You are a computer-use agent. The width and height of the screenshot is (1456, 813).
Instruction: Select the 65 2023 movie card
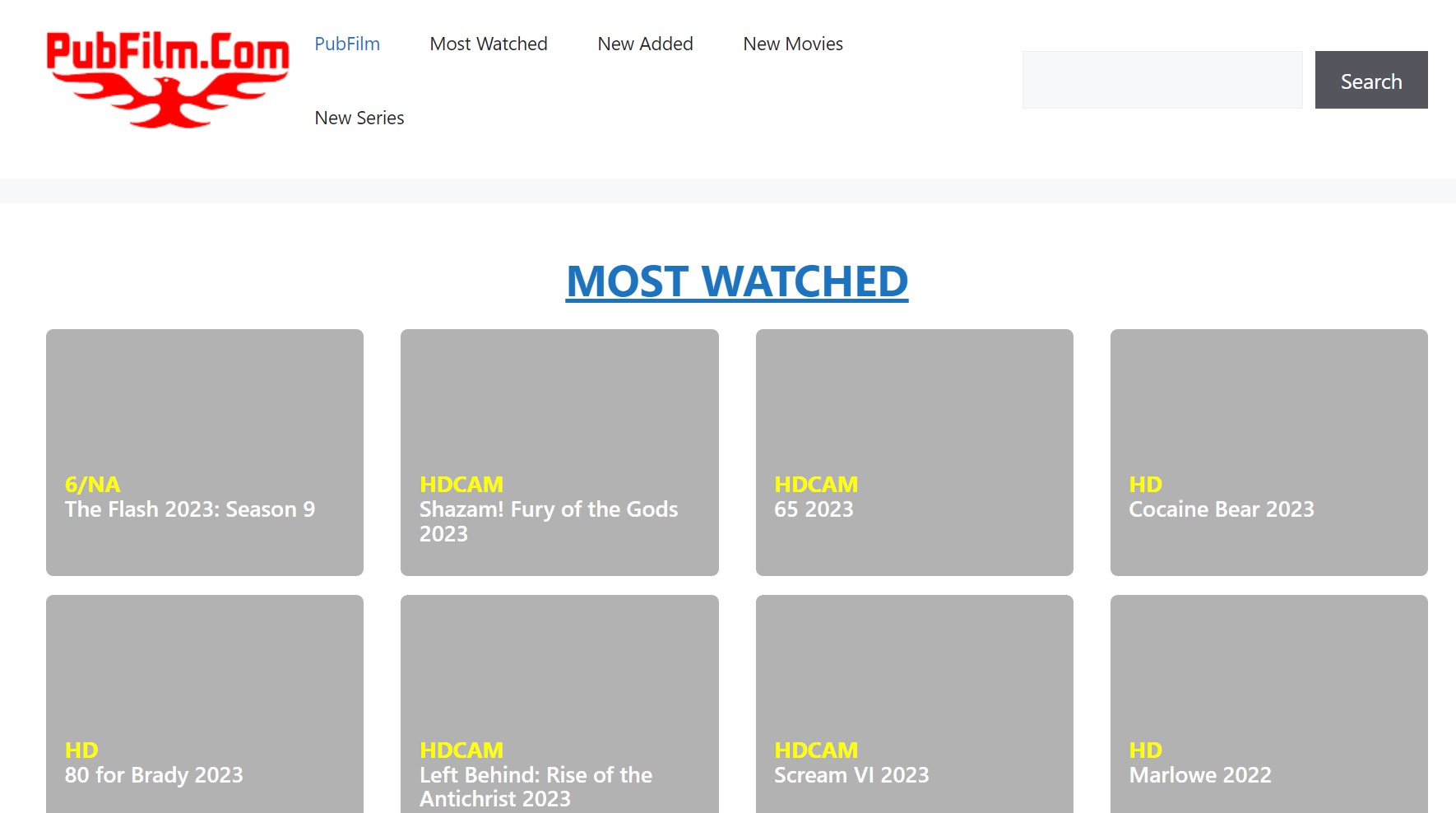tap(915, 453)
